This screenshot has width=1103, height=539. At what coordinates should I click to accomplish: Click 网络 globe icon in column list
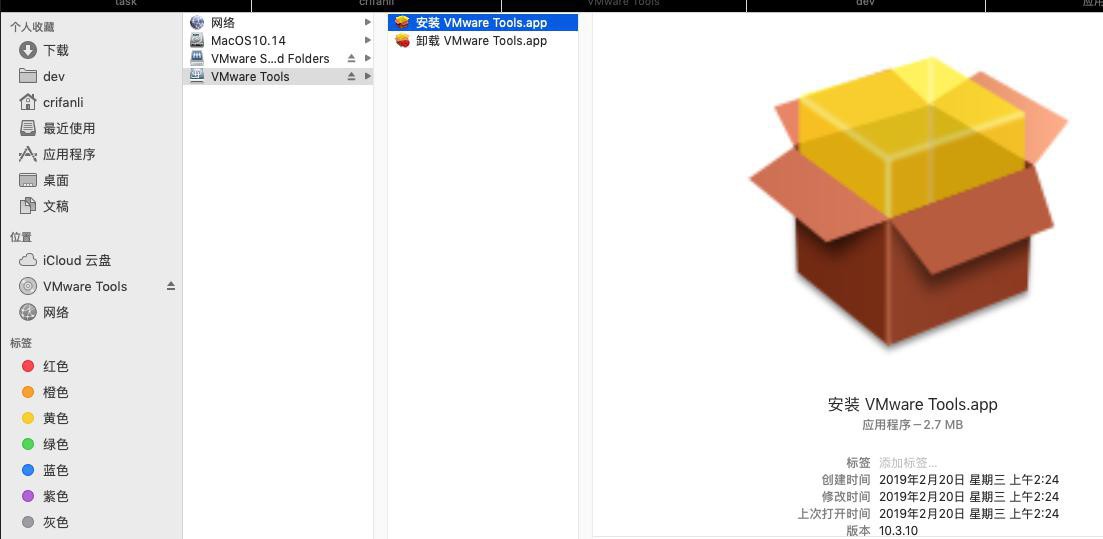point(197,23)
